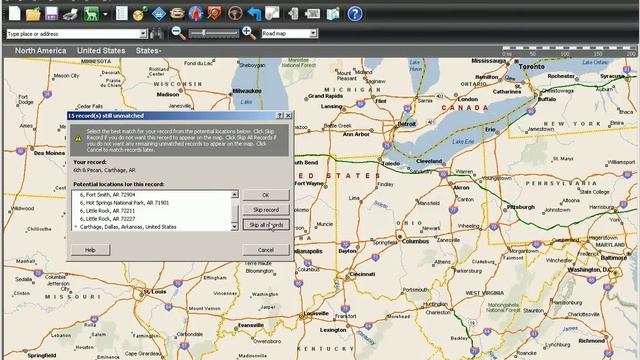Image resolution: width=640 pixels, height=360 pixels.
Task: Click the white map page icon
Action: tap(272, 13)
